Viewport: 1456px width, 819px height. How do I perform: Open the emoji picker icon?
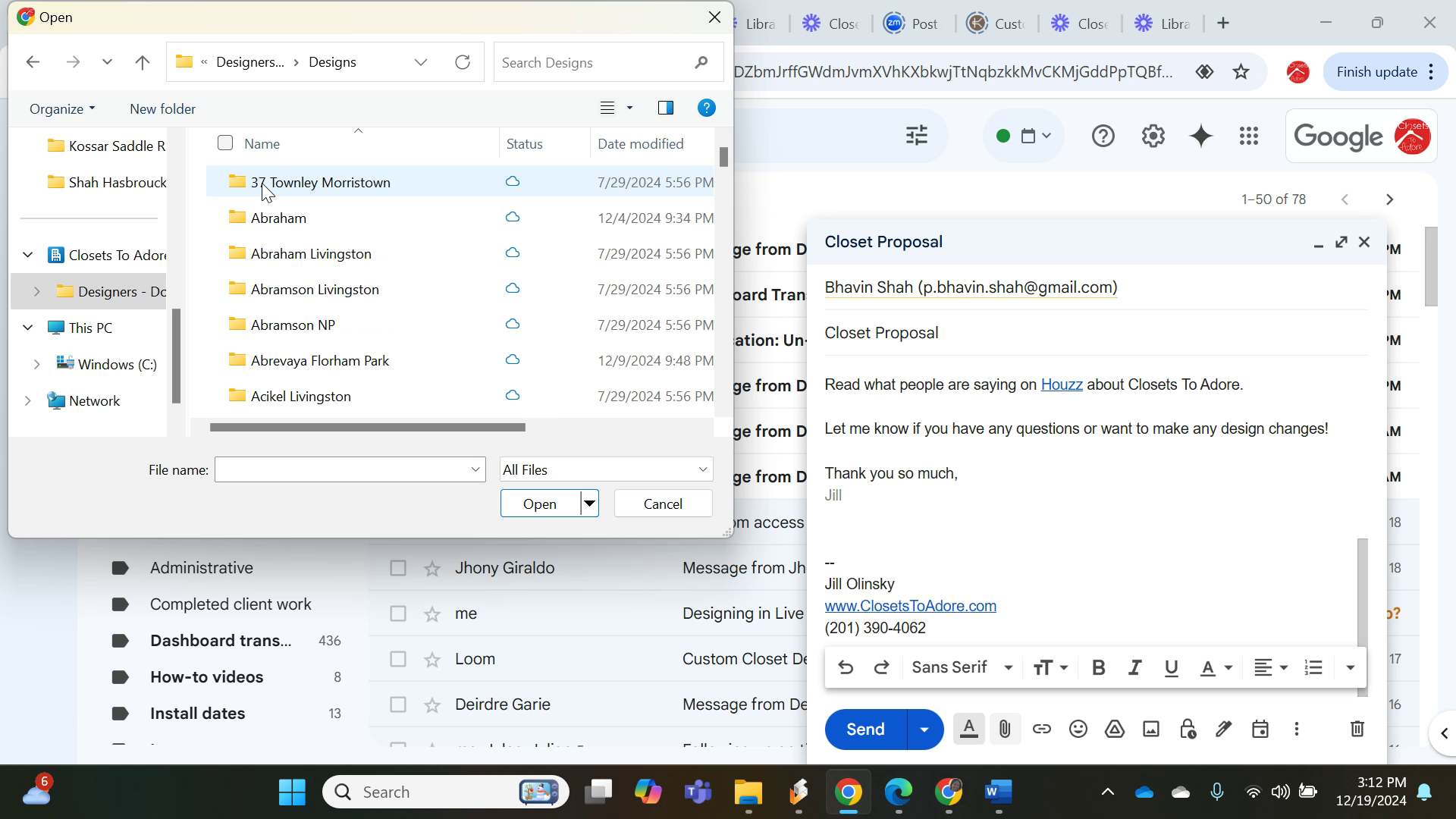pyautogui.click(x=1078, y=730)
